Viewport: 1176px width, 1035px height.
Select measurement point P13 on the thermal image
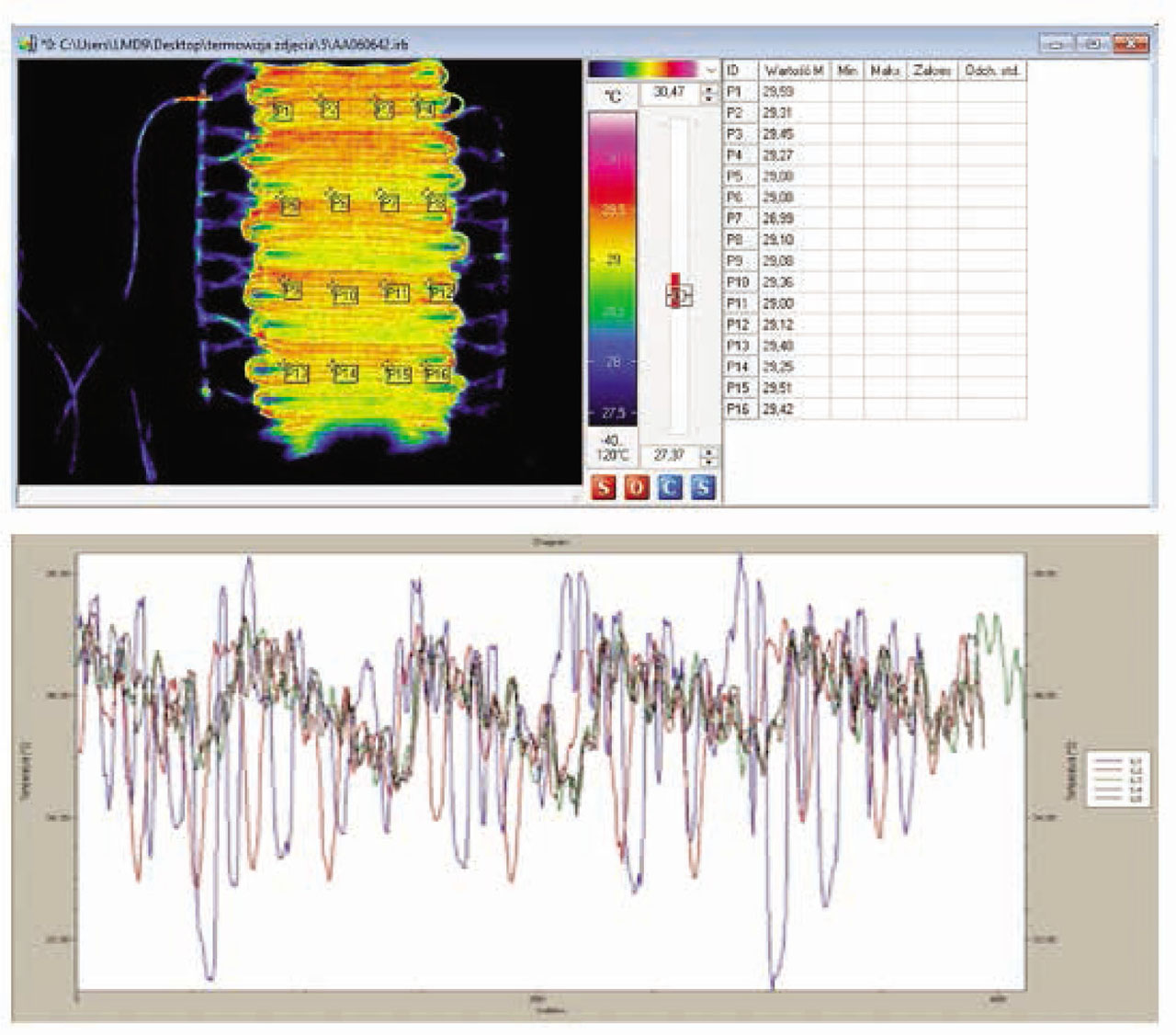pyautogui.click(x=296, y=373)
